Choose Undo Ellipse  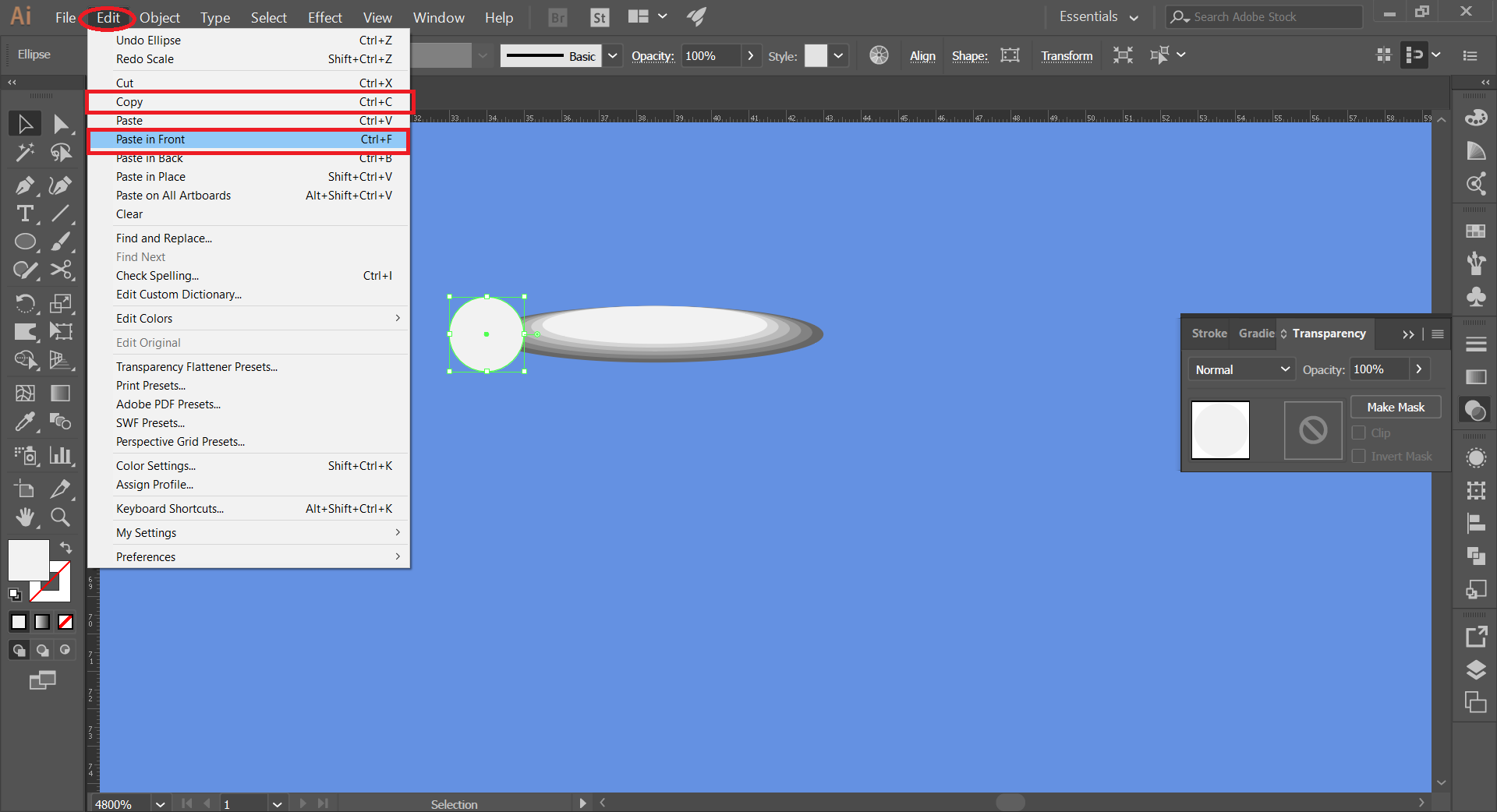pyautogui.click(x=249, y=40)
